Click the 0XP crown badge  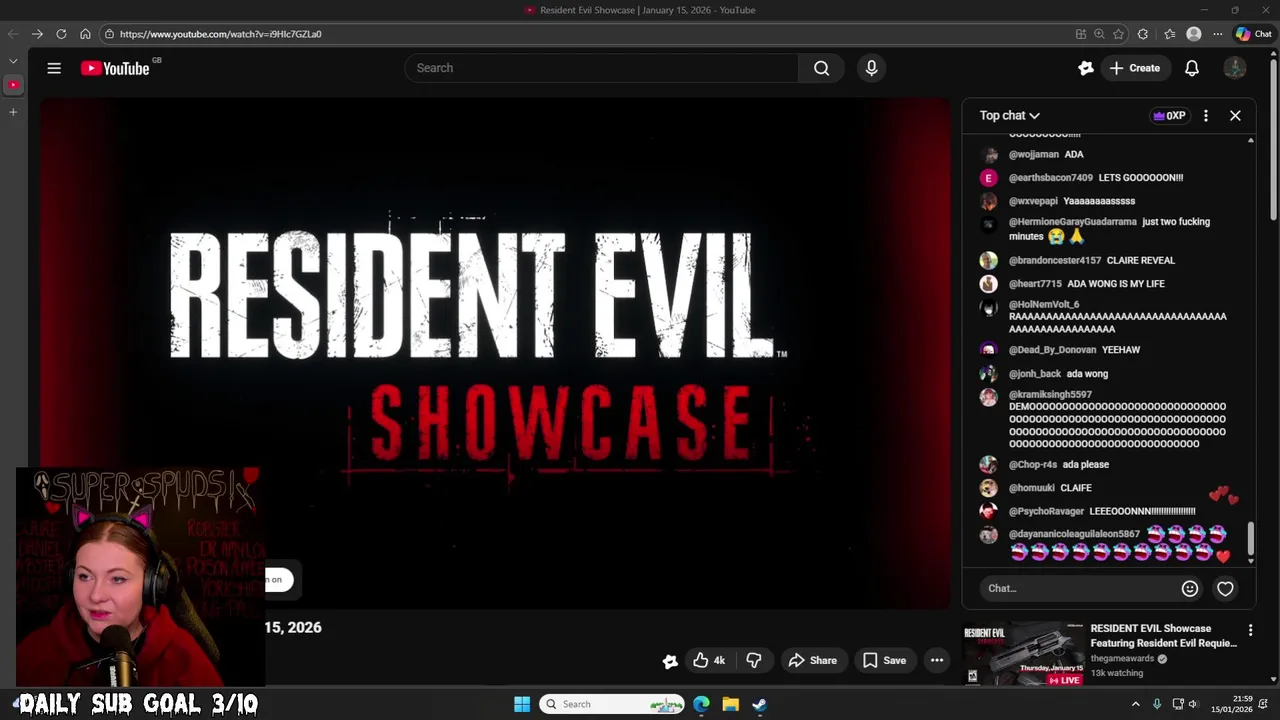pyautogui.click(x=1169, y=116)
